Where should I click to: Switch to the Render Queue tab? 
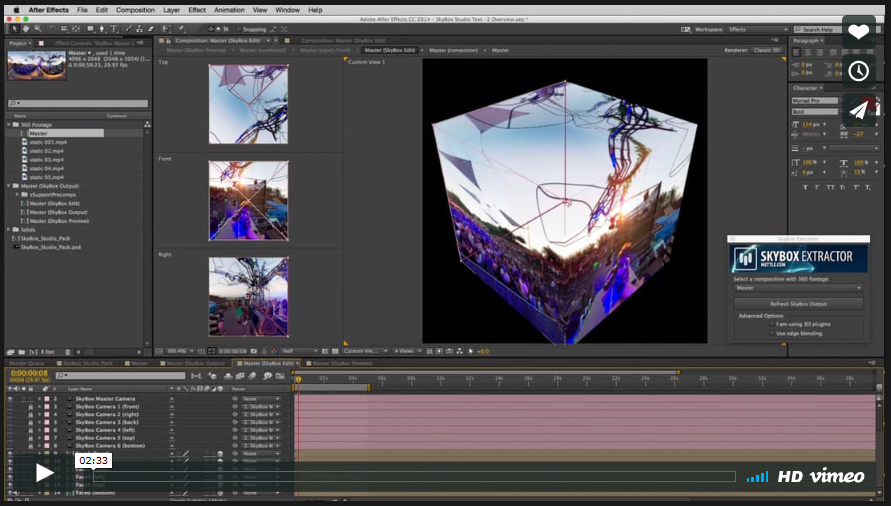tap(27, 363)
